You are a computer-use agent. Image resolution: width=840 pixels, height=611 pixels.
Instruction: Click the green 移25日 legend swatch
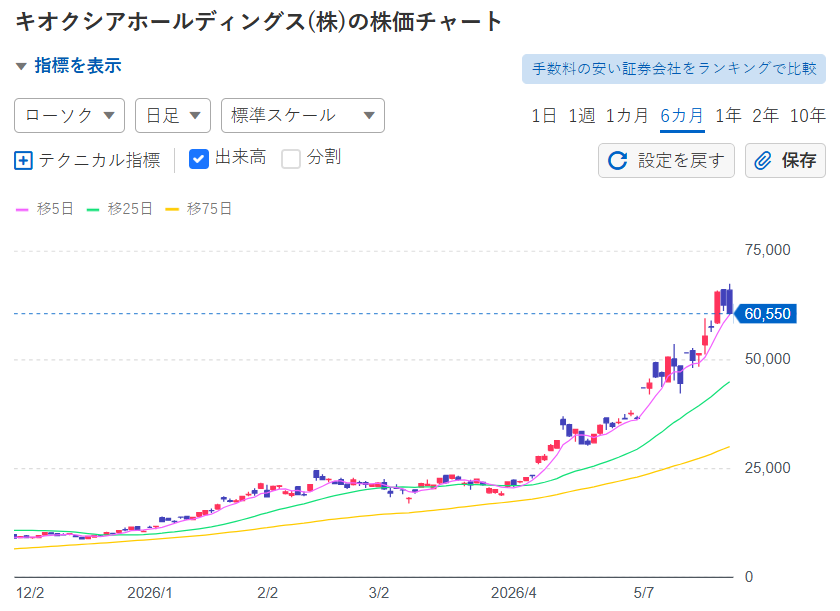(x=93, y=209)
